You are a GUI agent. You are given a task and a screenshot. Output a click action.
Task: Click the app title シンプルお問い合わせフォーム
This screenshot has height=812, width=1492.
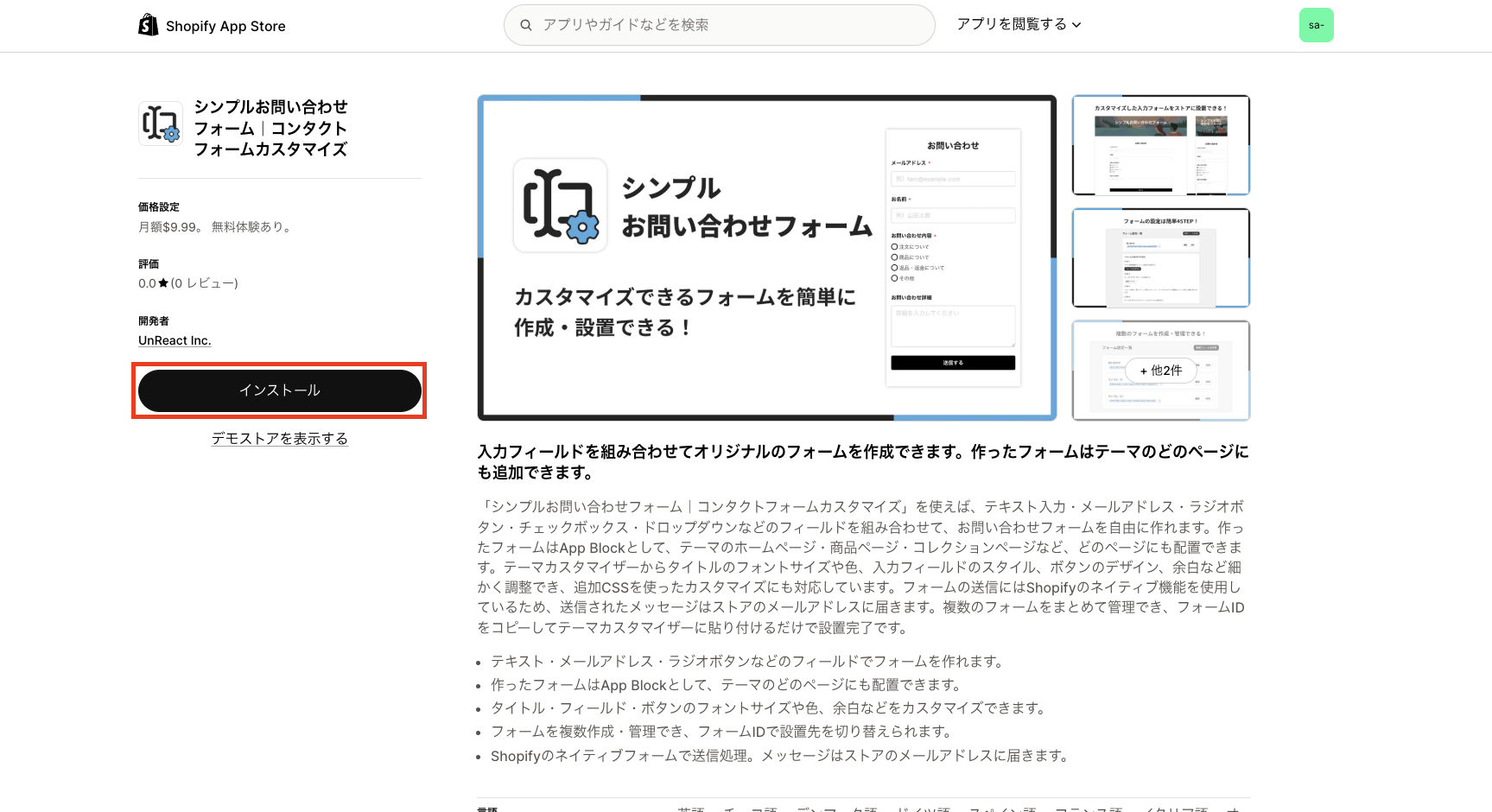270,128
